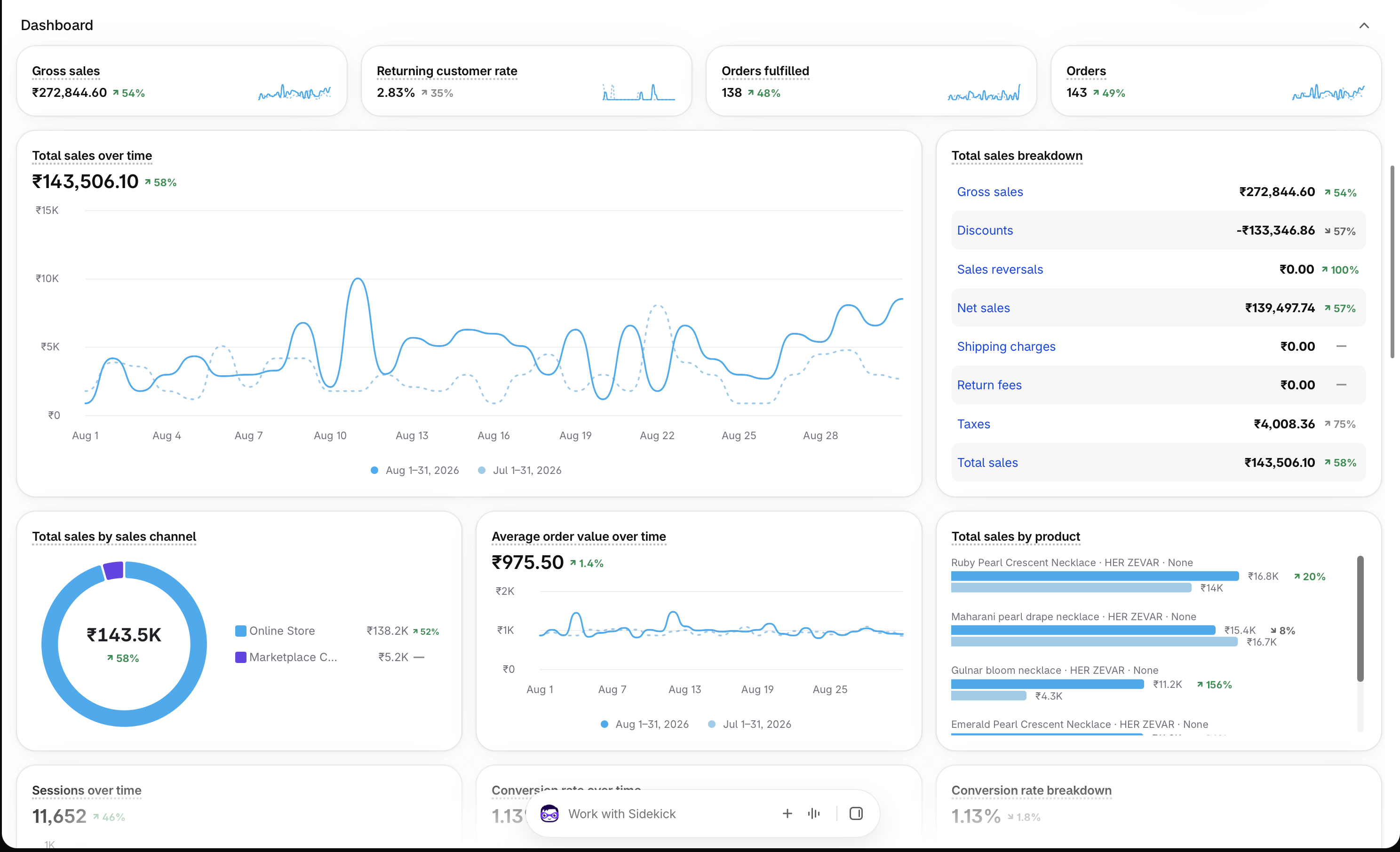Open Total sales by sales channel report
1400x852 pixels.
coord(114,536)
